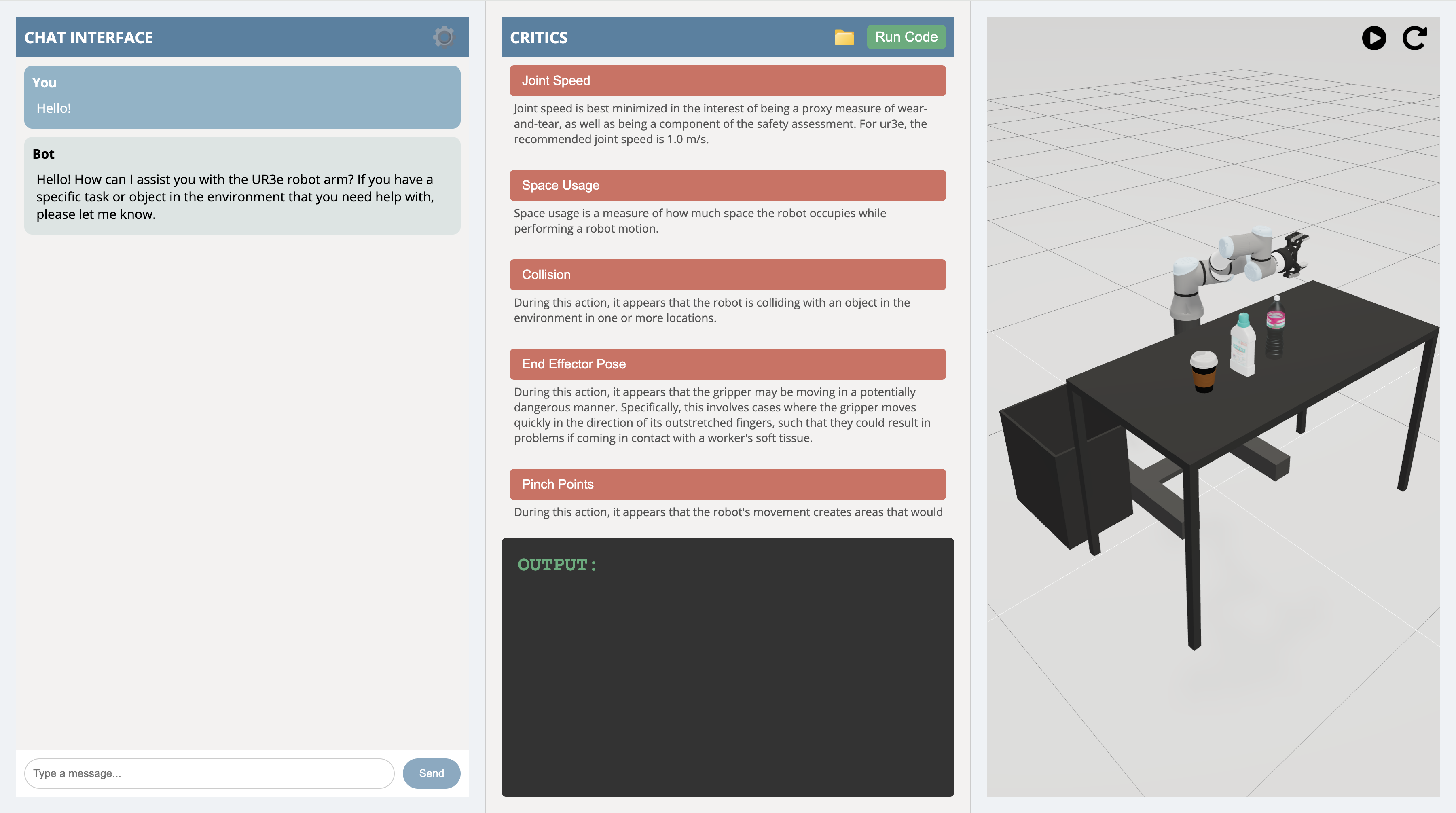Click the End Effector Pose description paragraph
The height and width of the screenshot is (813, 1456).
[x=722, y=415]
